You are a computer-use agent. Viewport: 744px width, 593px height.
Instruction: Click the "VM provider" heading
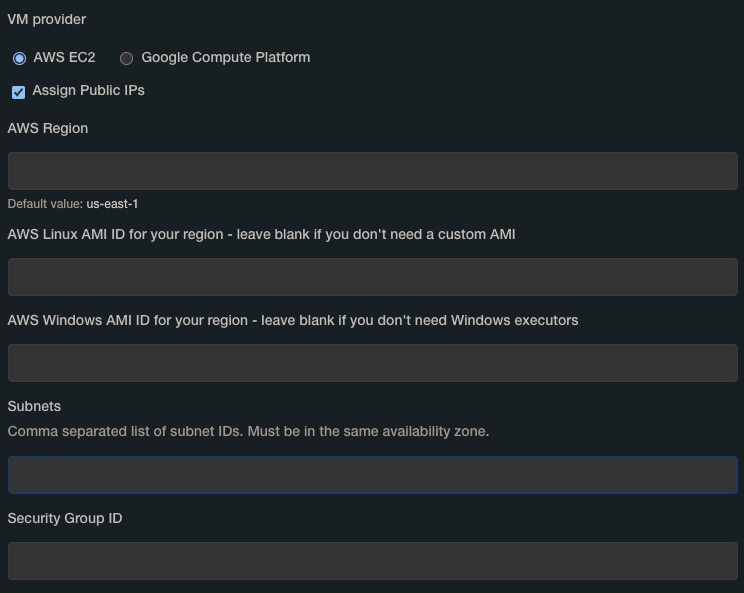pos(47,19)
